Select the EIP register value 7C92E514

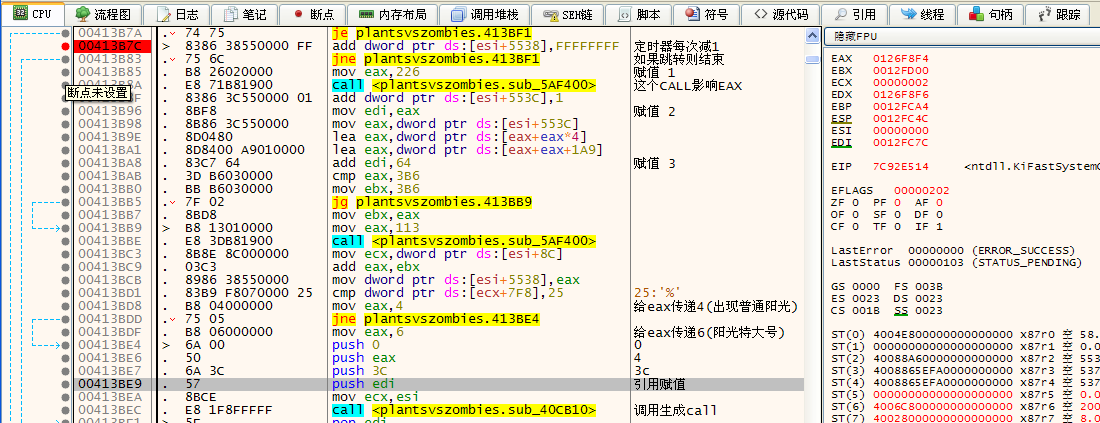click(901, 167)
